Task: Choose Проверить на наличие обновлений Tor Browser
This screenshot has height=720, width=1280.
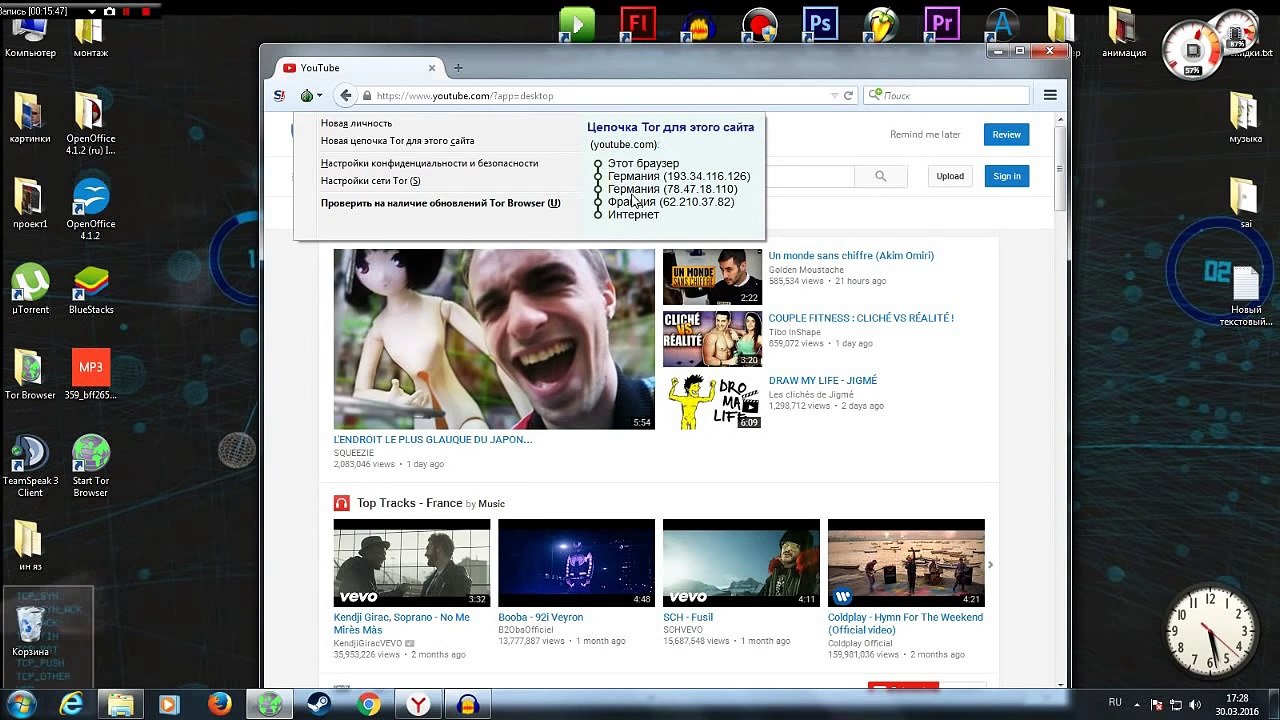Action: click(x=440, y=203)
